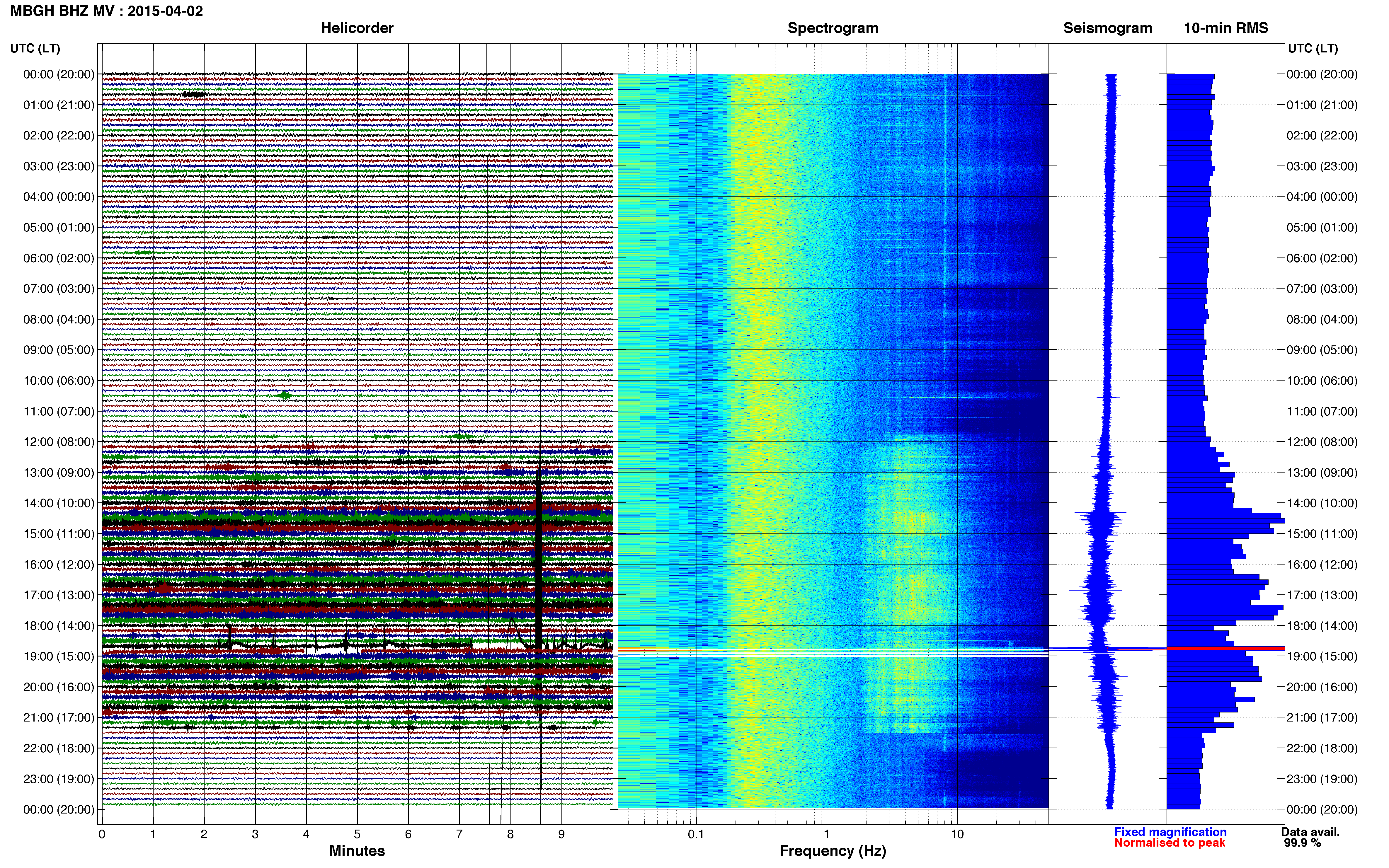Click the left '10:00 (06:00)' time label
Screen dimensions: 1389x868
click(x=59, y=381)
